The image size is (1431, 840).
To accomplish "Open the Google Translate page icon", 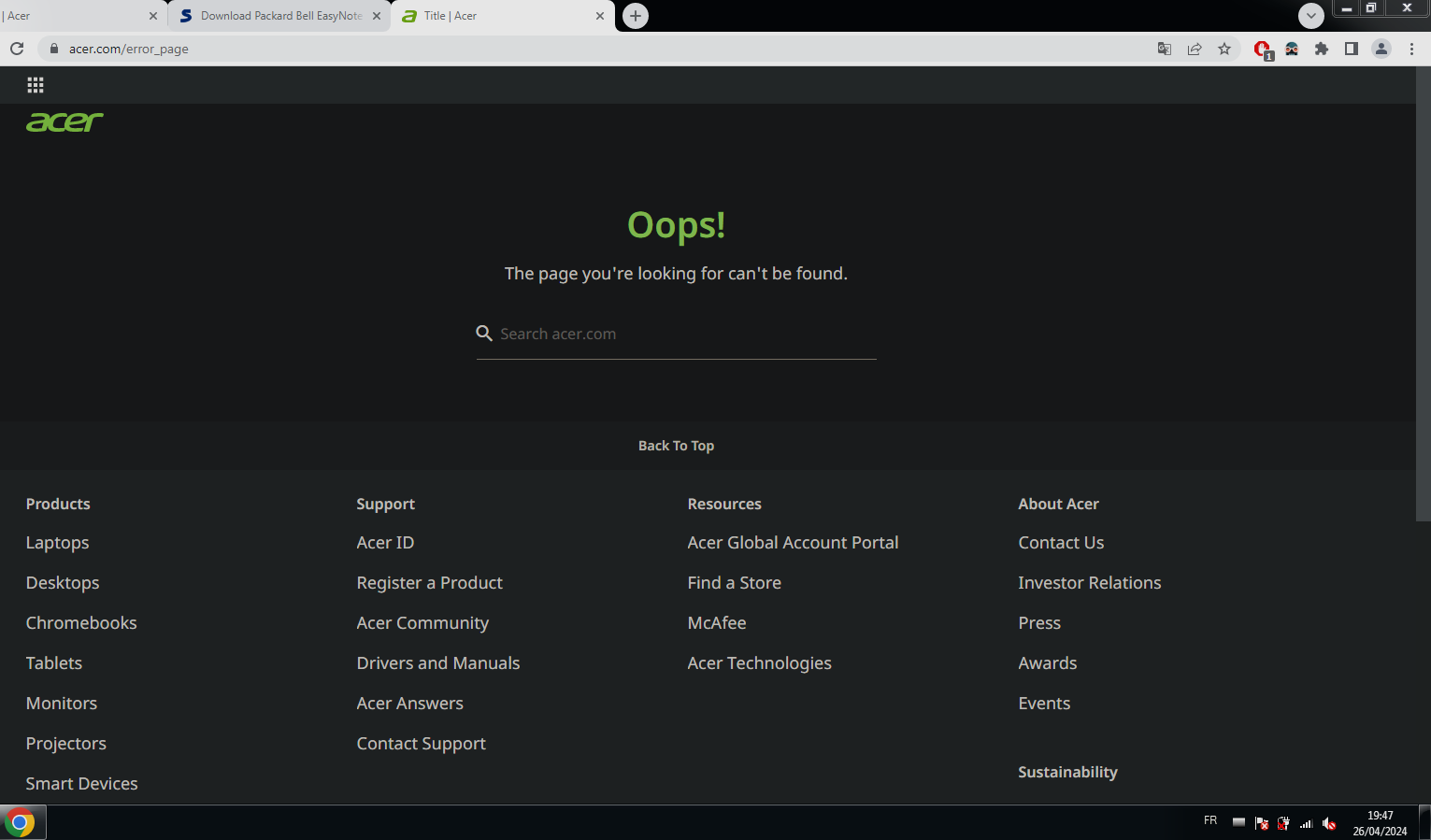I will (1165, 49).
